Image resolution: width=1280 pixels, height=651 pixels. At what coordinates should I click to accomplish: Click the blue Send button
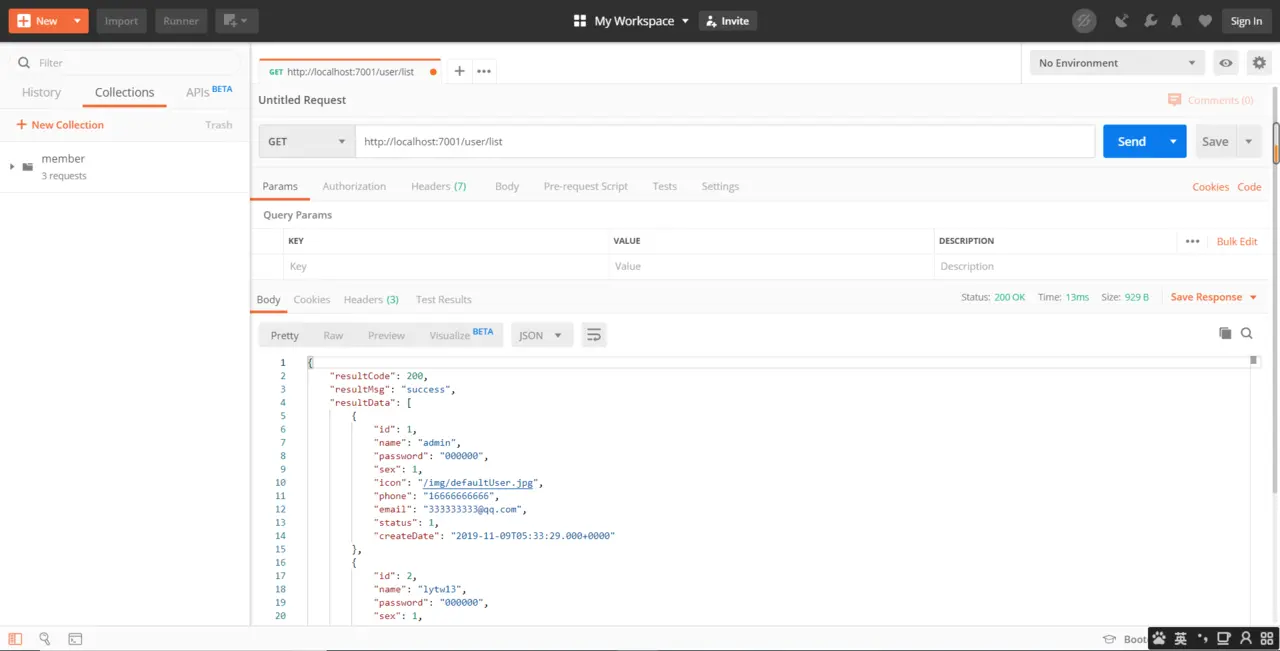(1131, 142)
